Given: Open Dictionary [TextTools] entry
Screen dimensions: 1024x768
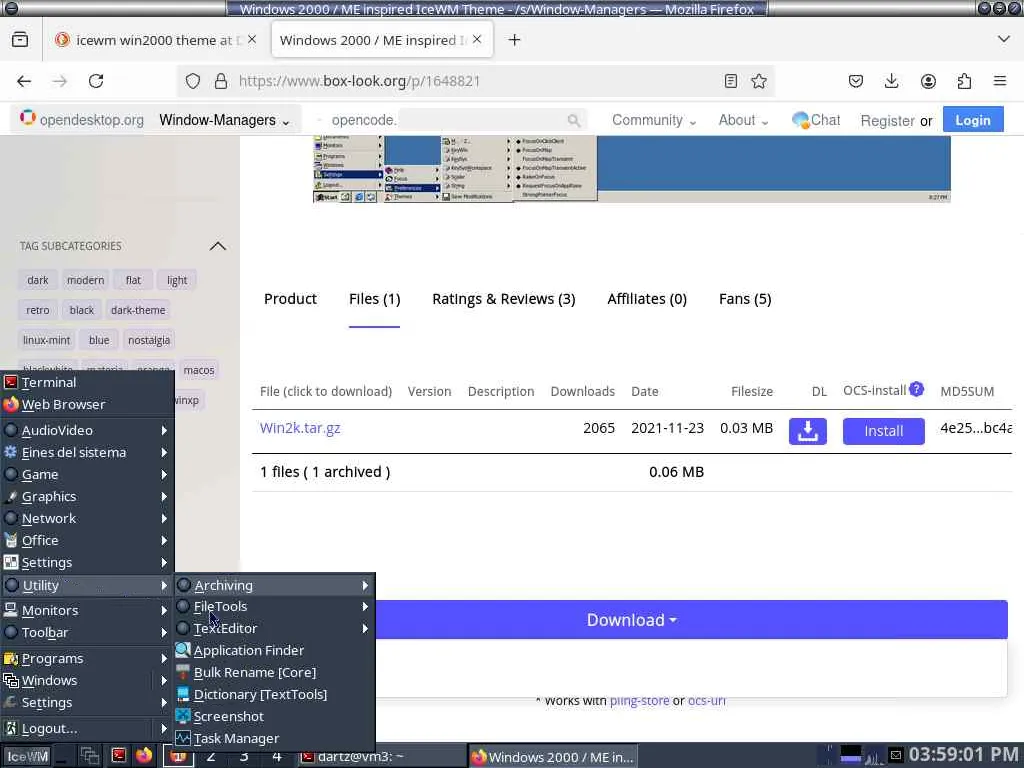Looking at the screenshot, I should [x=274, y=694].
